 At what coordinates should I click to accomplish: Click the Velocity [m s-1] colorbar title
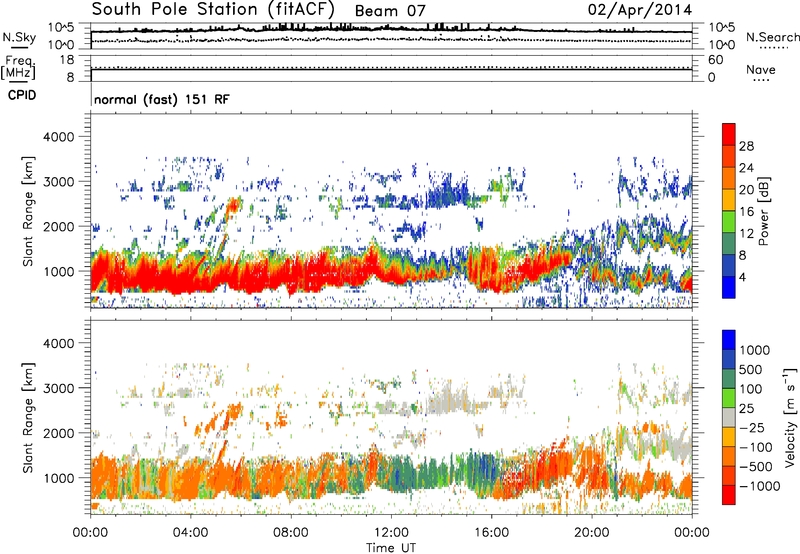[x=790, y=417]
